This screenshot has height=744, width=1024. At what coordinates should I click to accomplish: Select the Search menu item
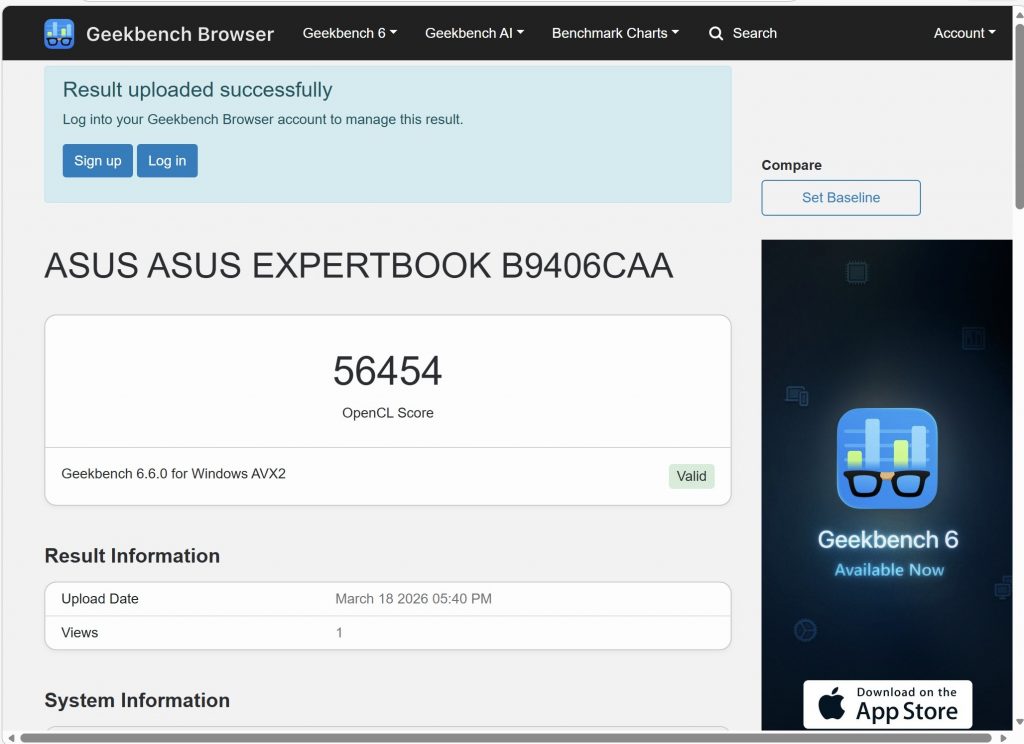click(743, 33)
